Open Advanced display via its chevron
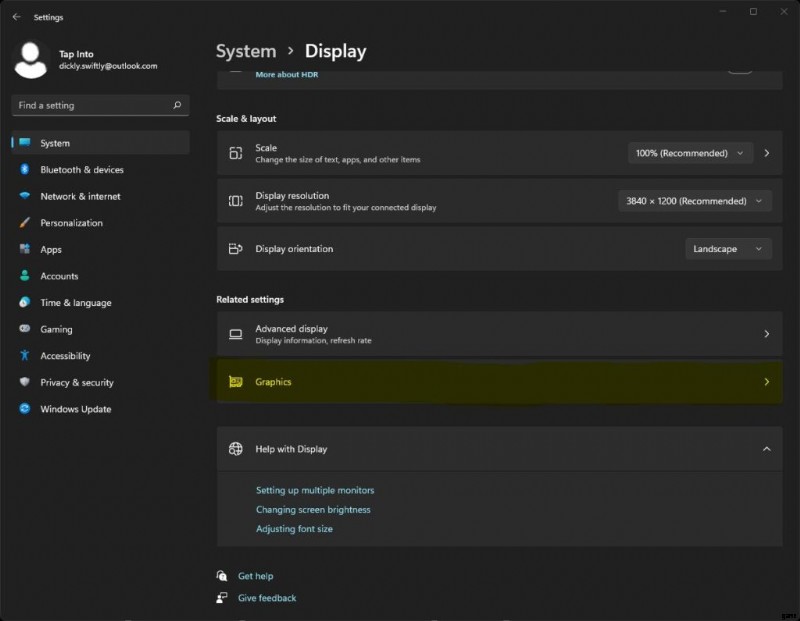This screenshot has height=621, width=800. (766, 334)
